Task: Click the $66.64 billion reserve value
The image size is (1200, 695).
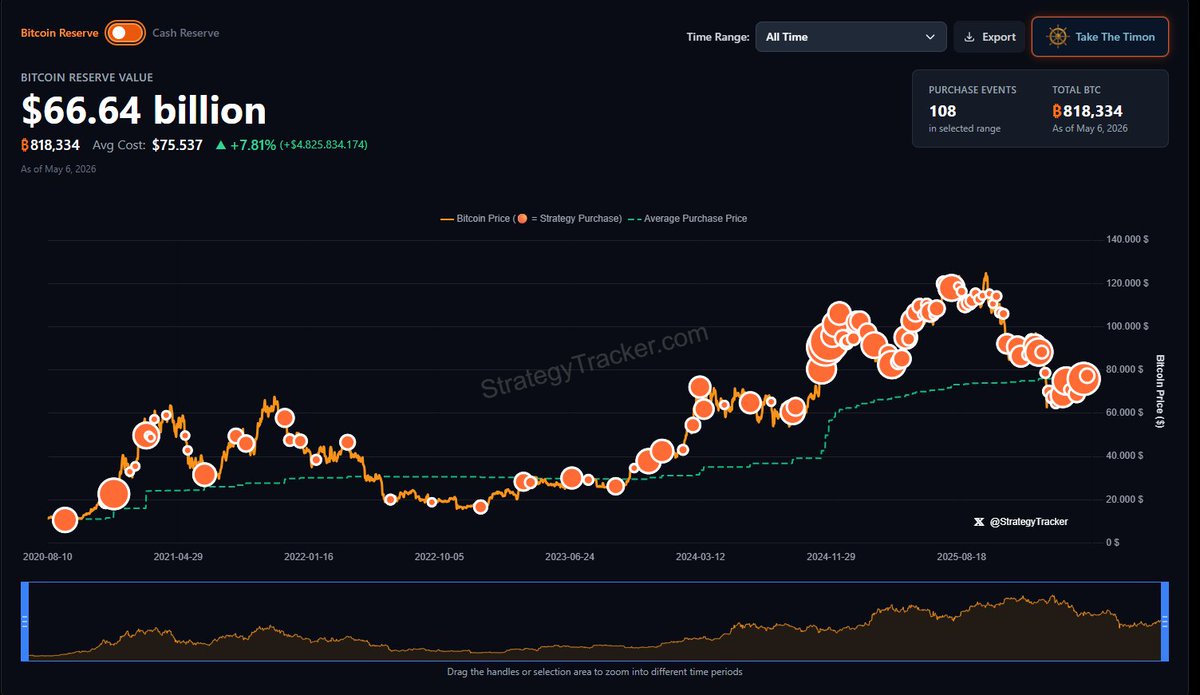Action: coord(144,110)
